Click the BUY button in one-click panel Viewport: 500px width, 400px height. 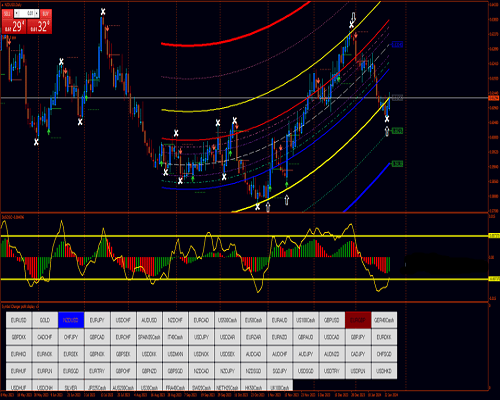46,14
